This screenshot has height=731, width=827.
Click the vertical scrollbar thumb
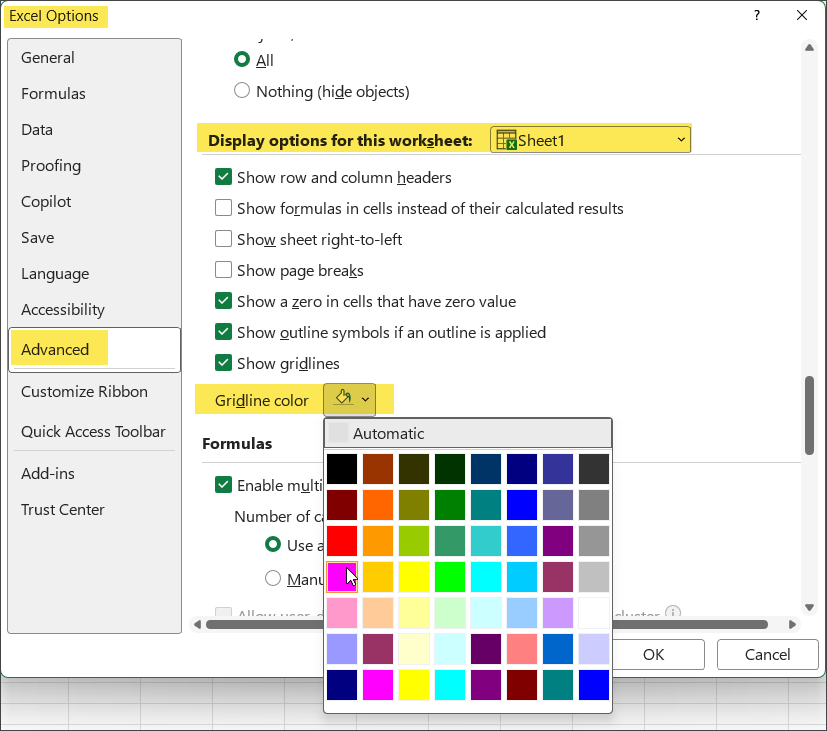(810, 415)
